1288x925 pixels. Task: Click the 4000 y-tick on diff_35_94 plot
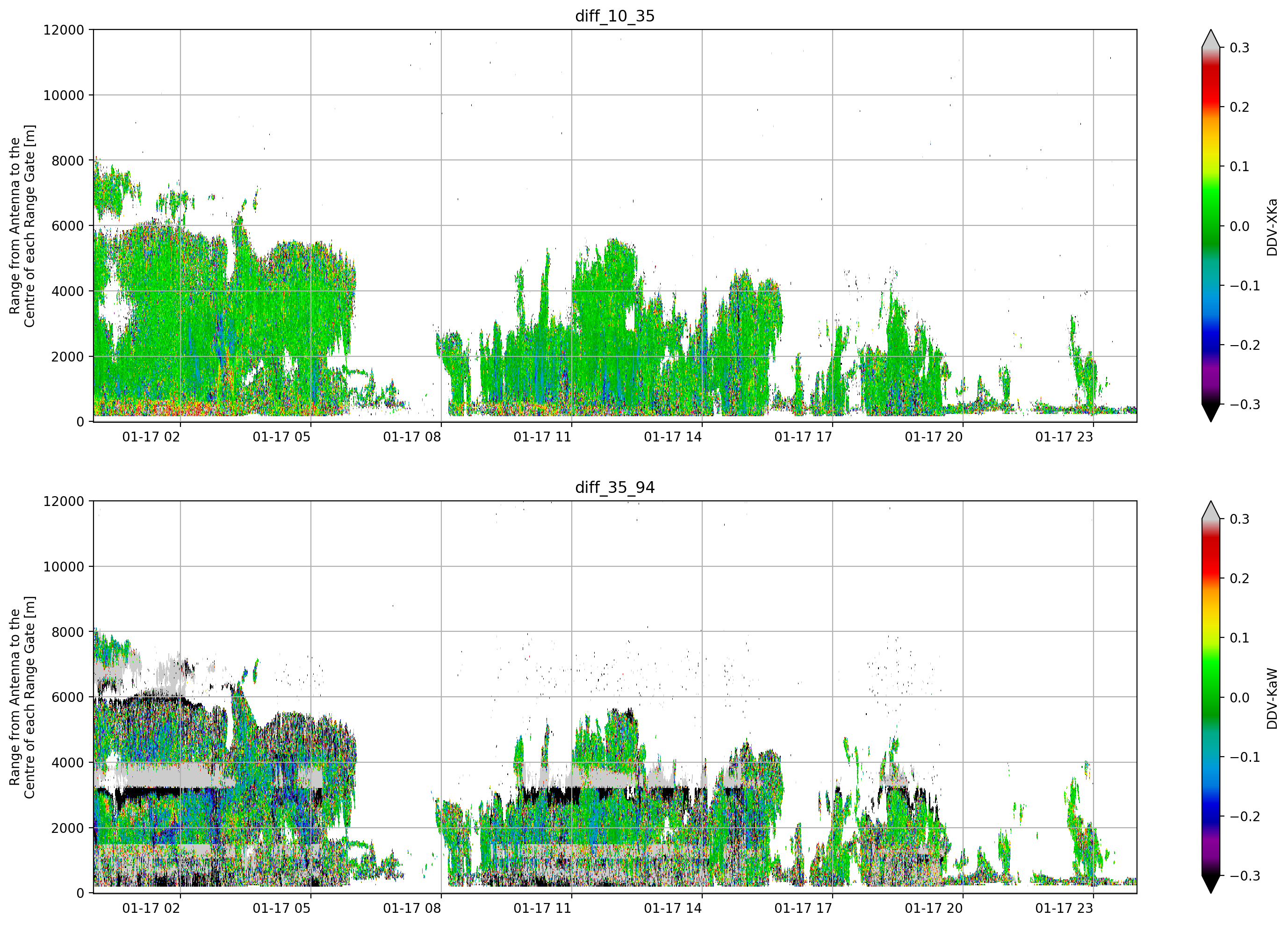click(x=68, y=763)
